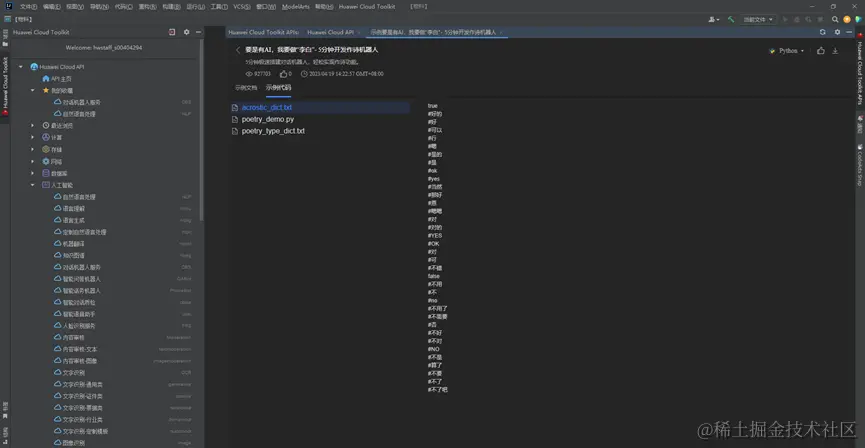The image size is (865, 448).
Task: Collapse the Huawei Cloud API root node
Action: (21, 67)
